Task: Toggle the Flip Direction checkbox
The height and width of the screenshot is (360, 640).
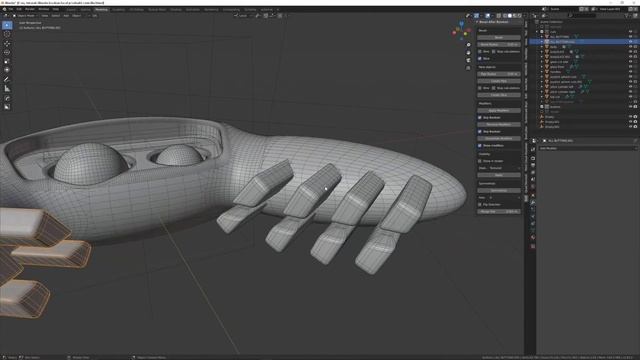Action: [x=480, y=204]
